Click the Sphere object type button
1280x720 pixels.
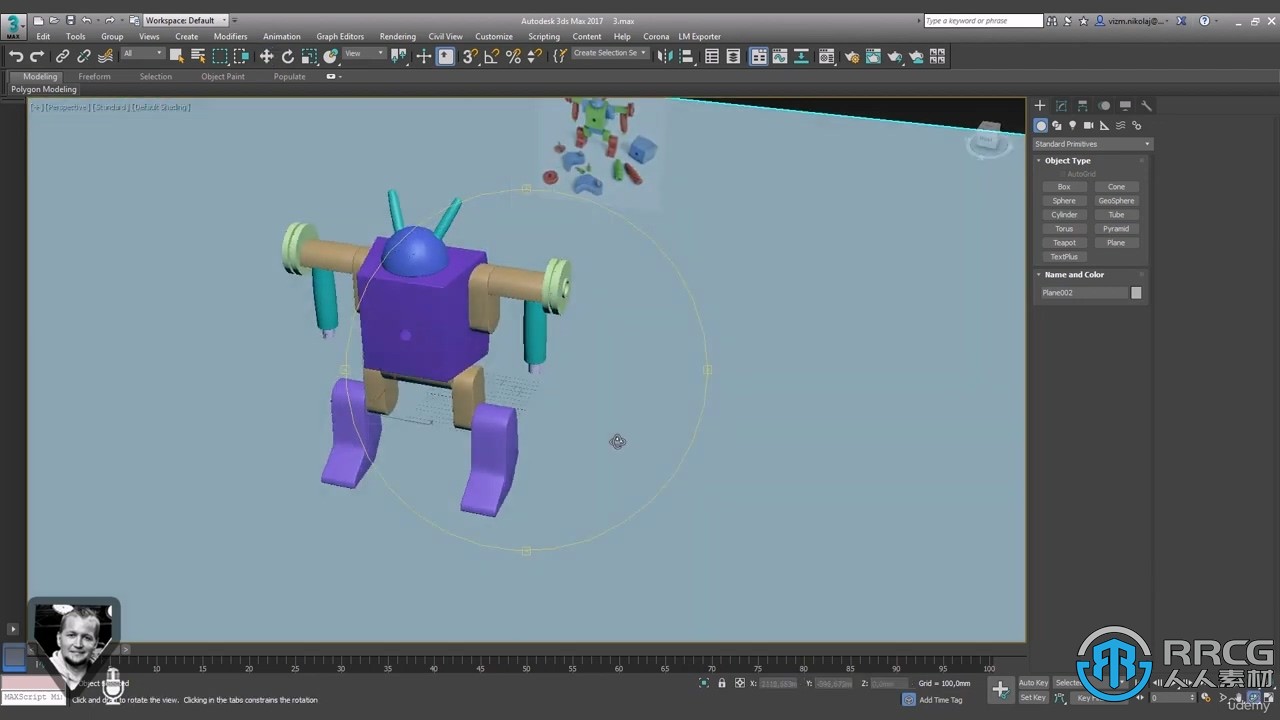point(1064,201)
